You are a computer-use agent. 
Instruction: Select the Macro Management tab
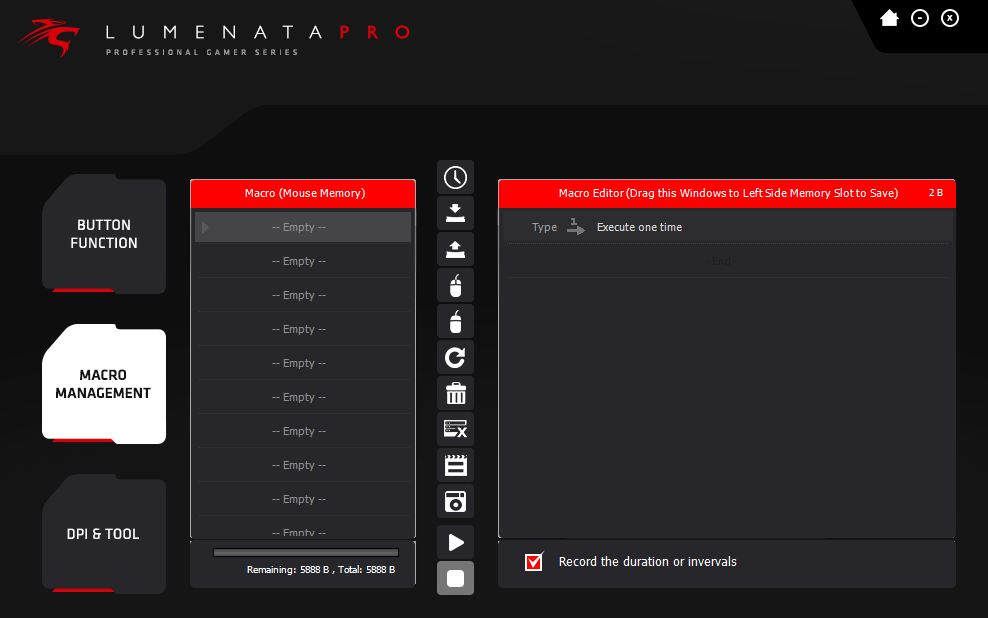click(104, 384)
